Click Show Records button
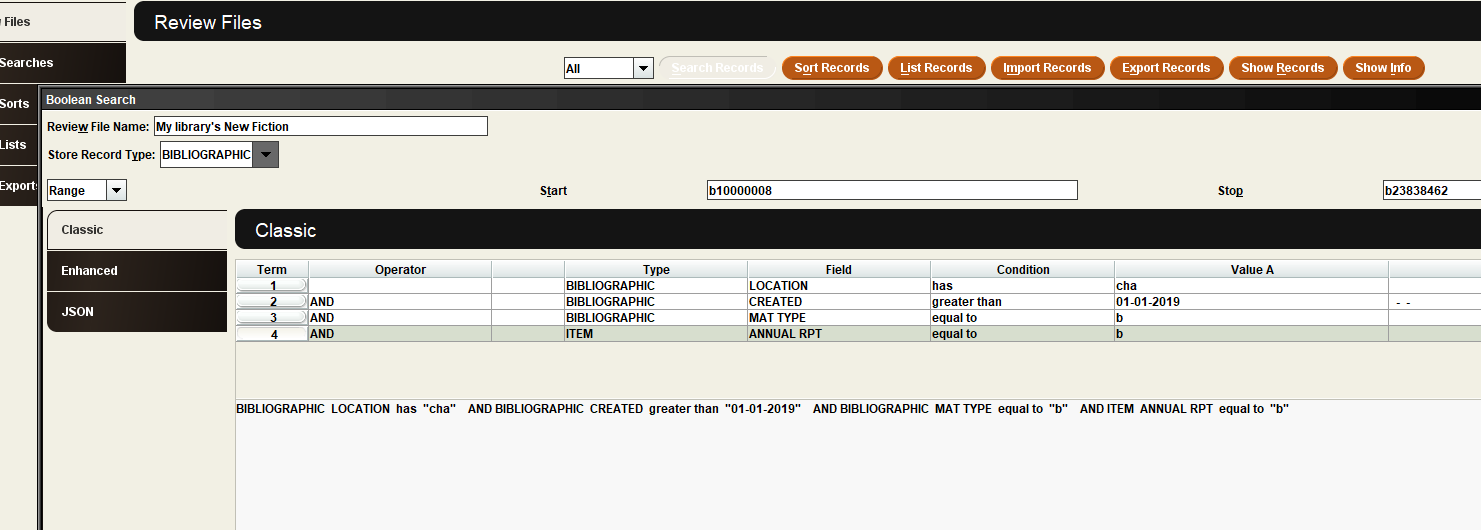The image size is (1481, 530). [1282, 68]
